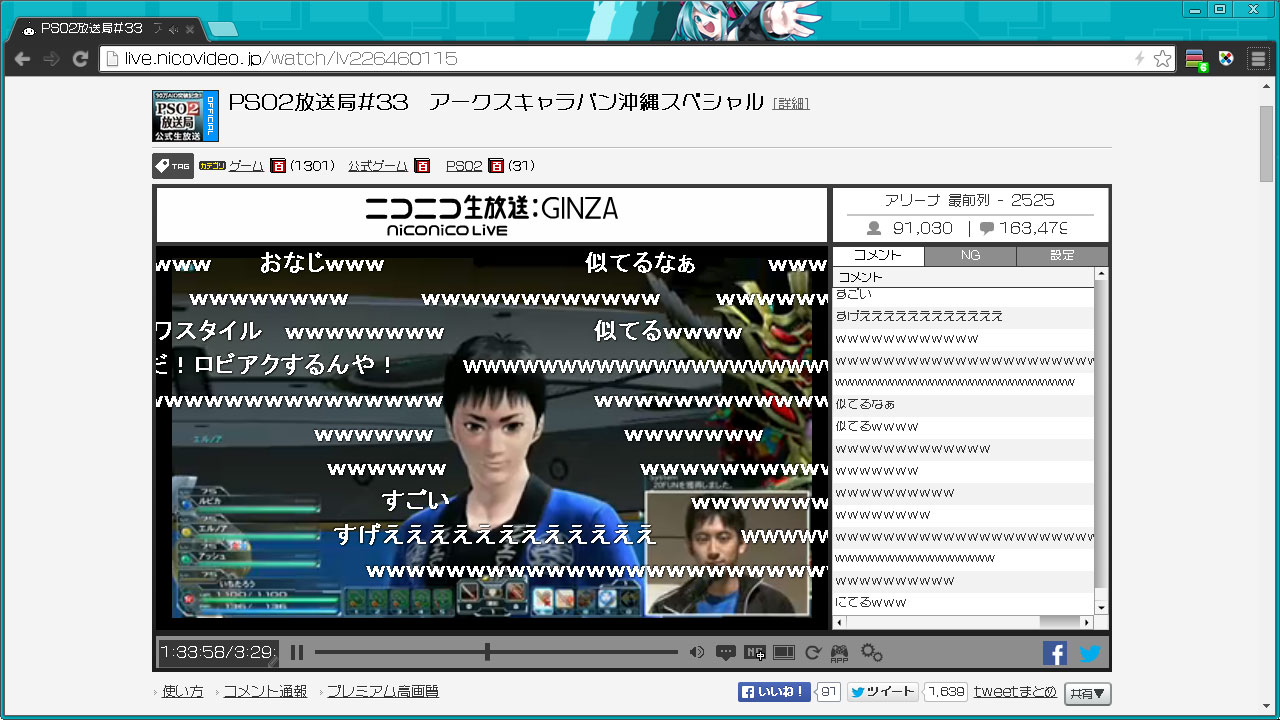This screenshot has height=720, width=1280.
Task: Toggle comment display speech bubble icon
Action: click(725, 653)
